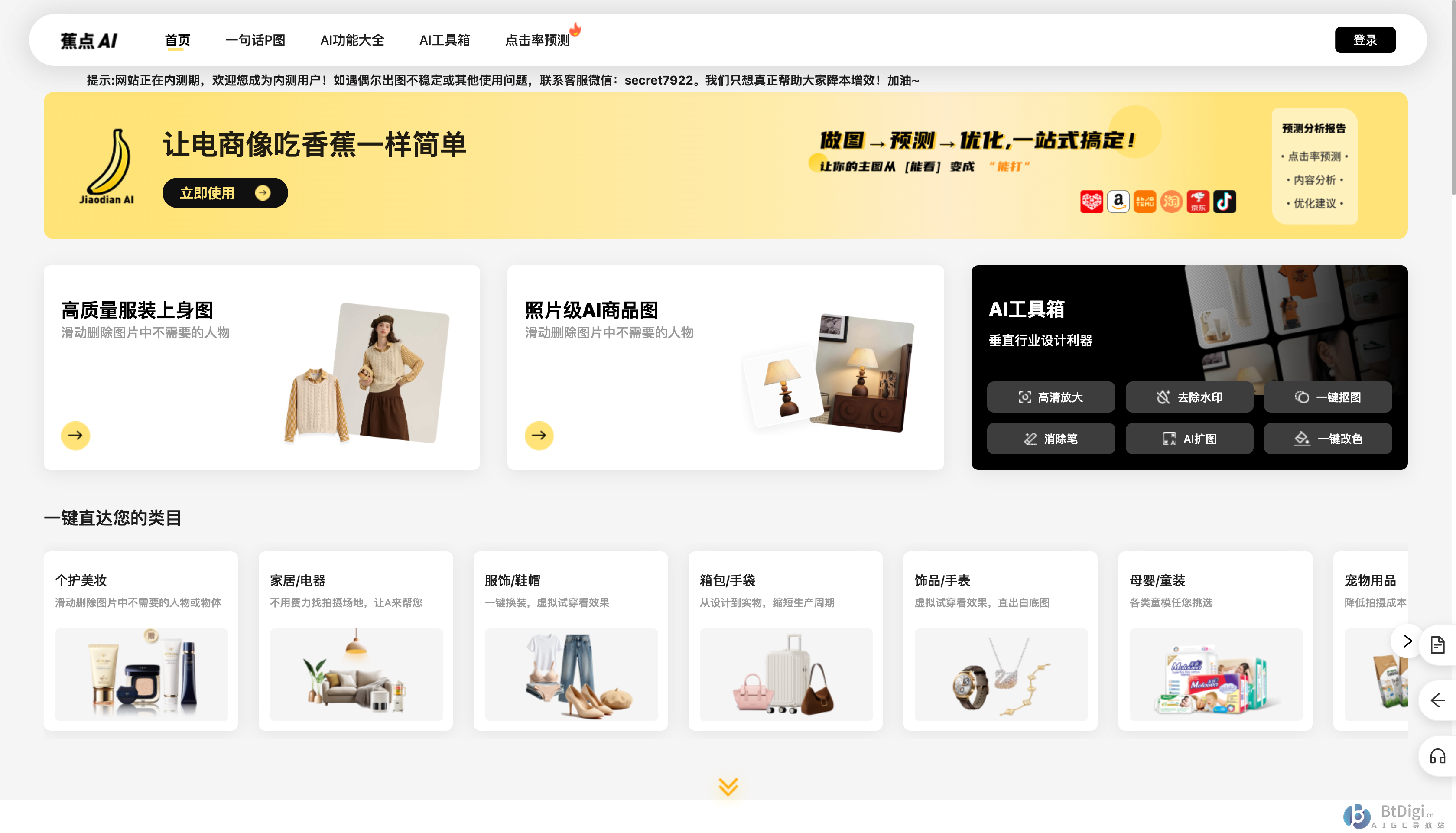1456x833 pixels.
Task: Open the 箱包/手袋 category card
Action: coord(785,640)
